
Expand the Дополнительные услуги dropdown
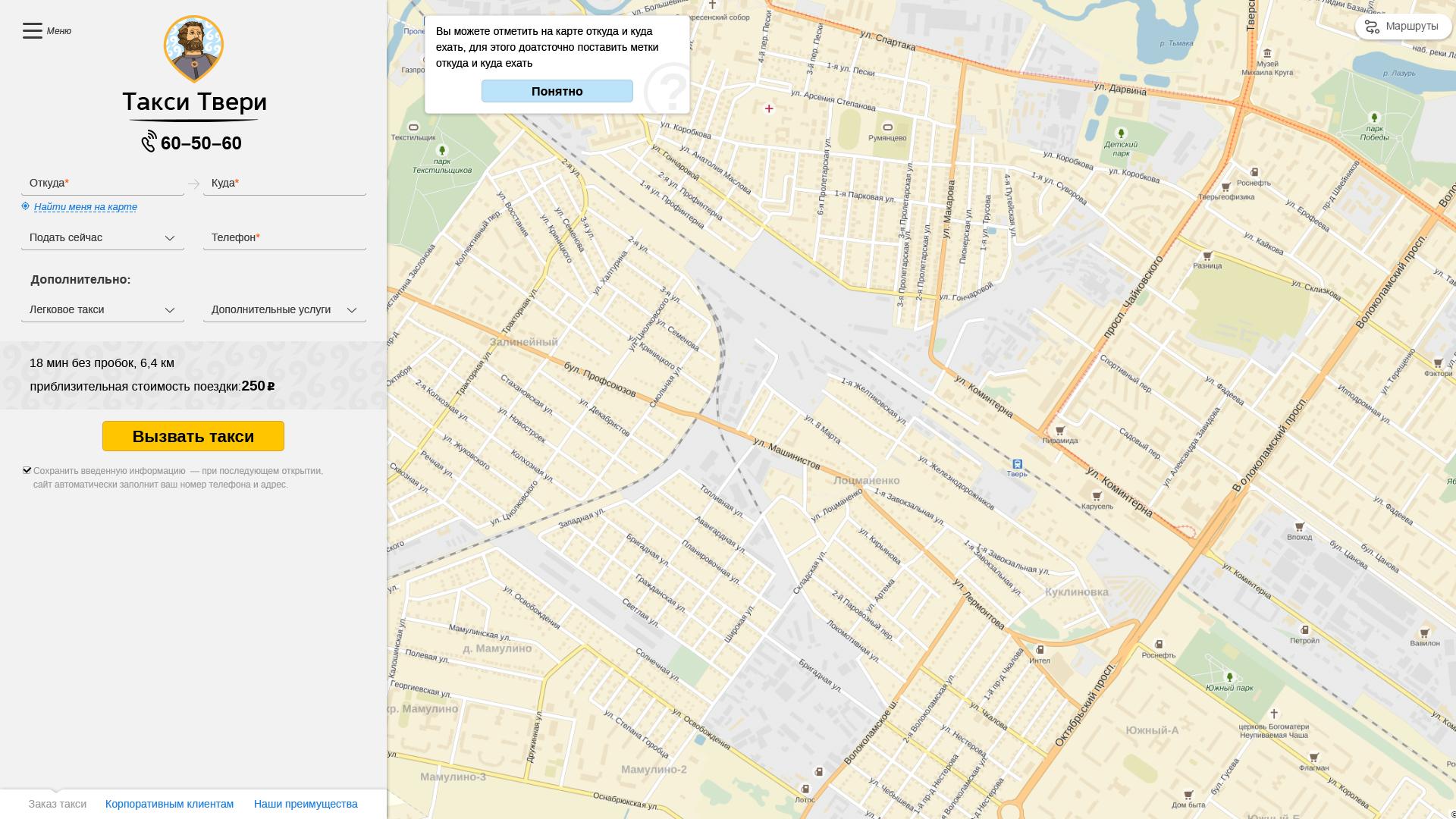pyautogui.click(x=284, y=310)
